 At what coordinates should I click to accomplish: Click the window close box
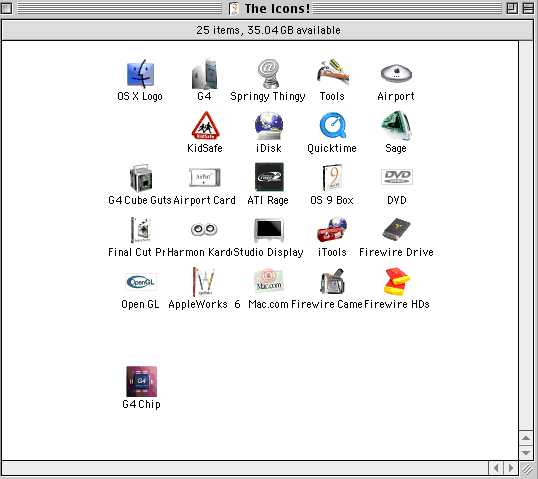point(7,8)
